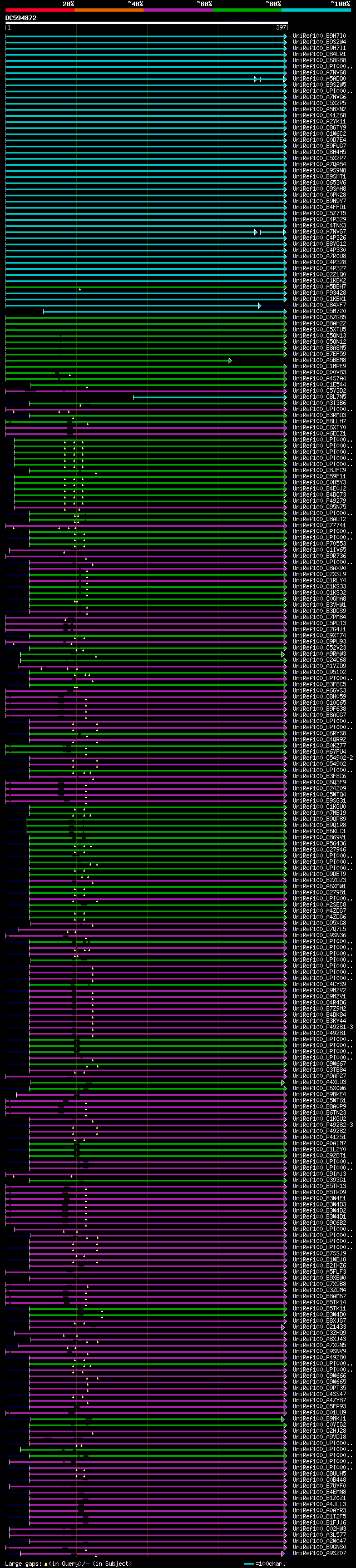This screenshot has width=356, height=1568.
Task: Select text UniRef100_C7PM84
Action: click(319, 617)
